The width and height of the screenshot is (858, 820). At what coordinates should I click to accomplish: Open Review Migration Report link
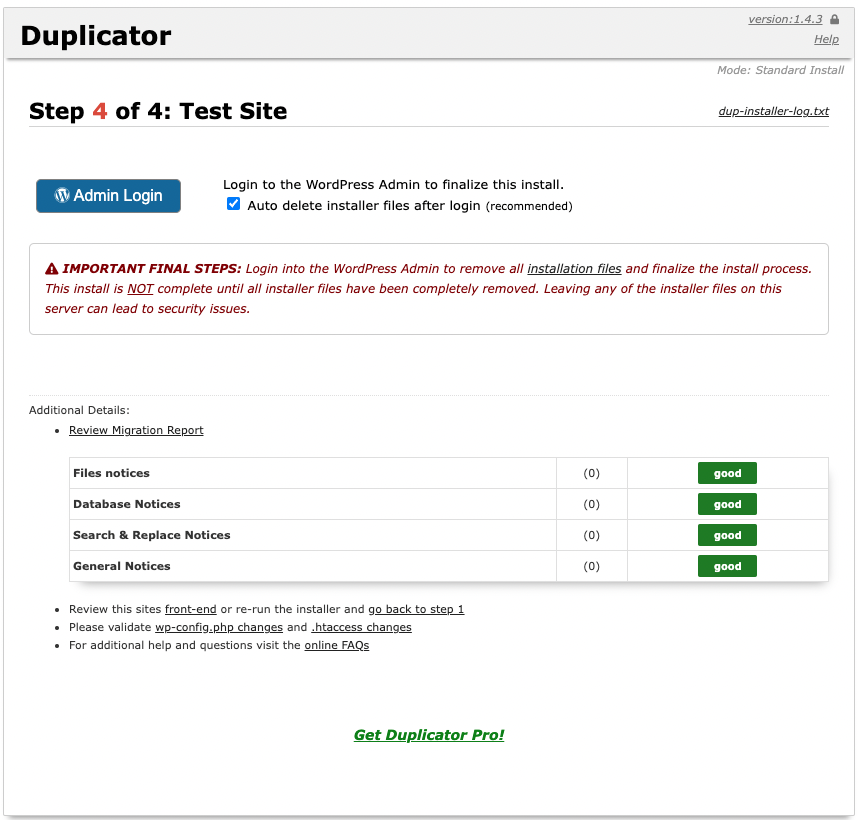[x=136, y=430]
